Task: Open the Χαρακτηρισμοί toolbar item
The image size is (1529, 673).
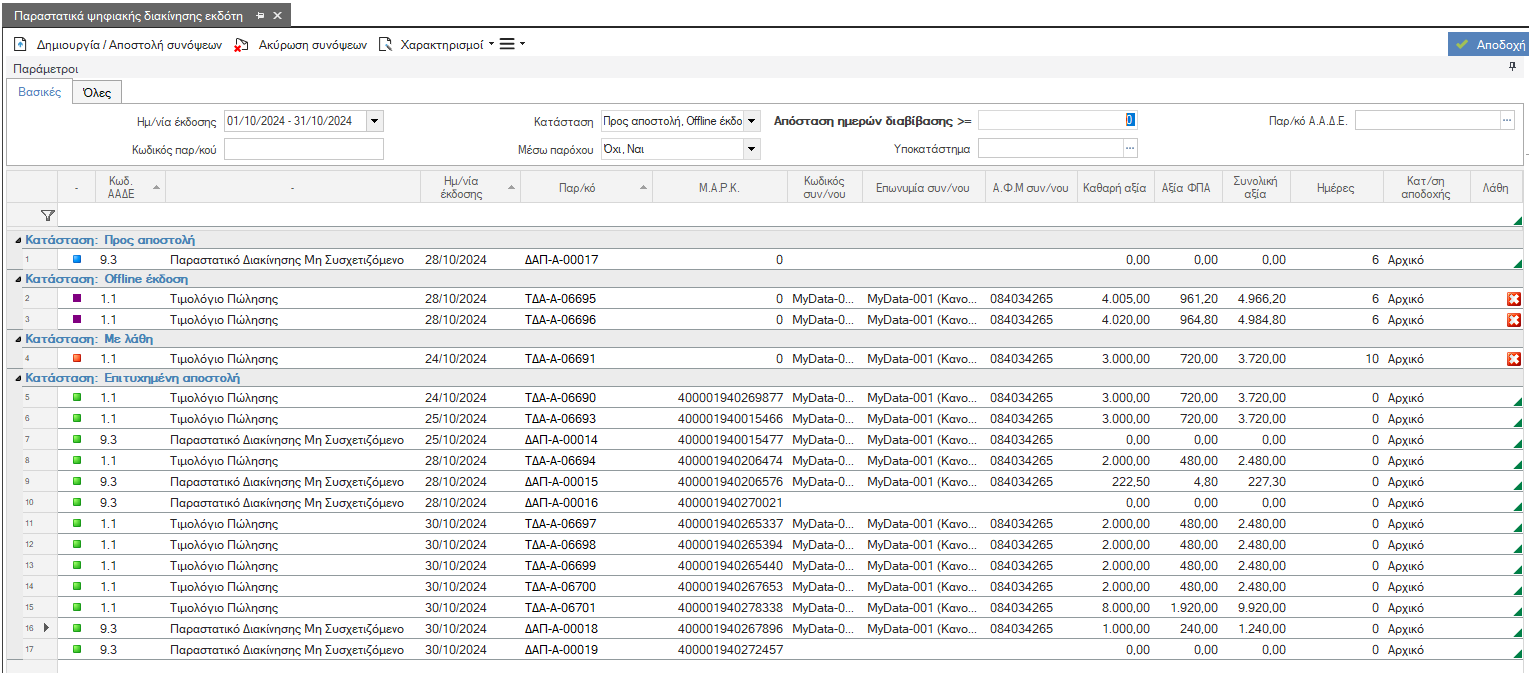Action: point(439,44)
